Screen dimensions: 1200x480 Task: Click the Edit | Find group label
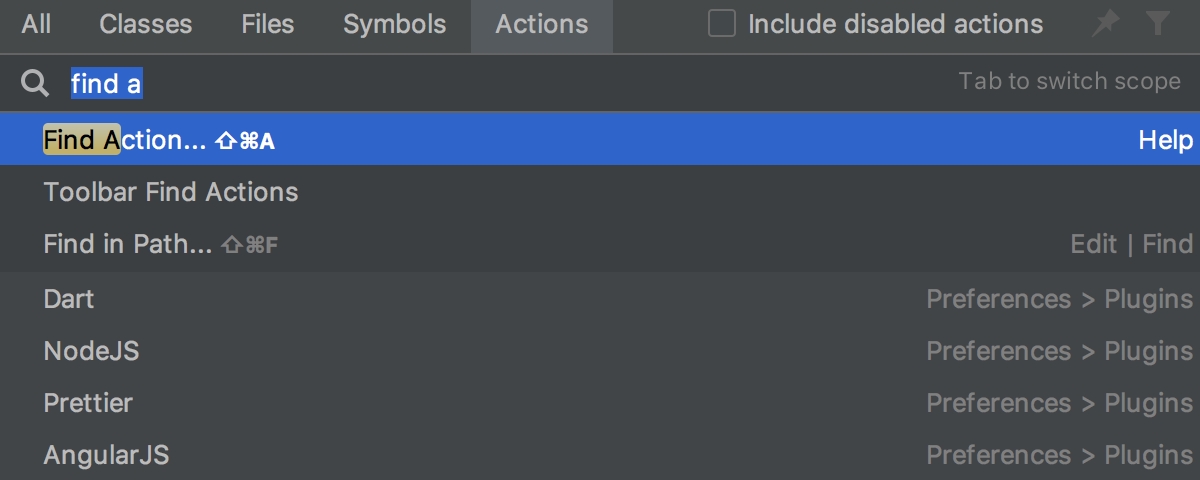pos(1131,244)
